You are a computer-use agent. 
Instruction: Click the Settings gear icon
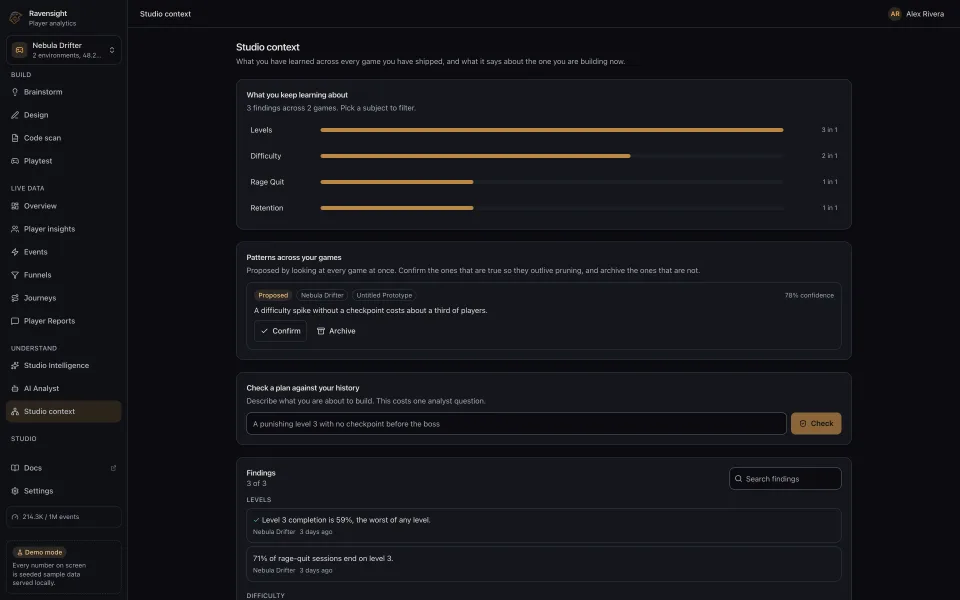pyautogui.click(x=15, y=491)
